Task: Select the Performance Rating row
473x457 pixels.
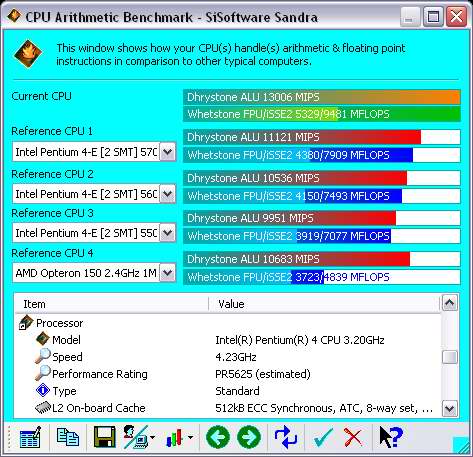Action: click(x=228, y=374)
